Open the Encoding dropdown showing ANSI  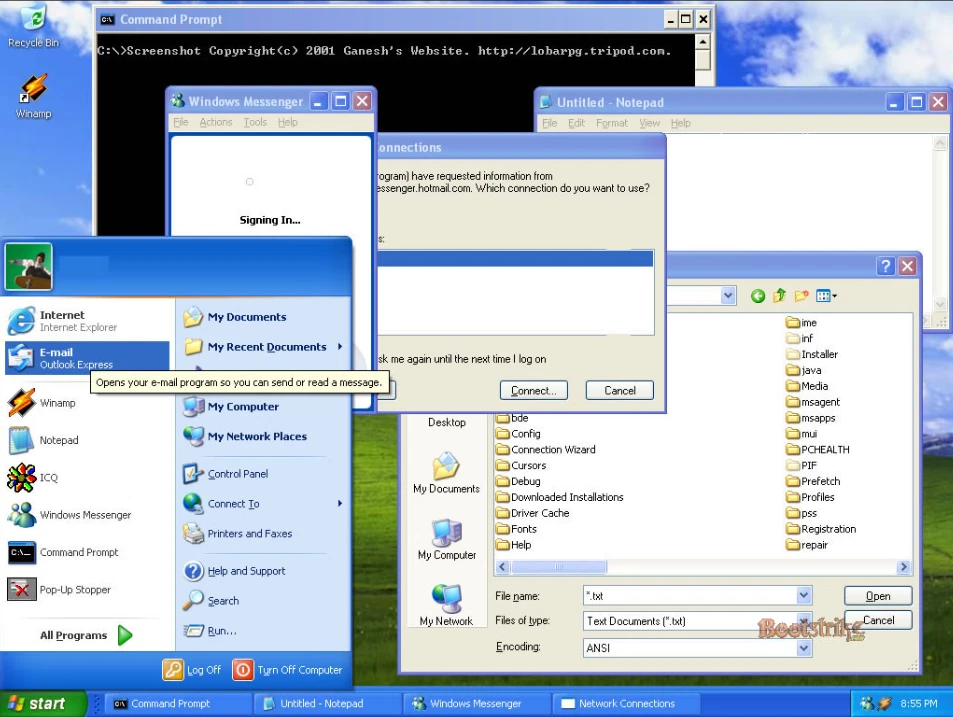click(803, 647)
